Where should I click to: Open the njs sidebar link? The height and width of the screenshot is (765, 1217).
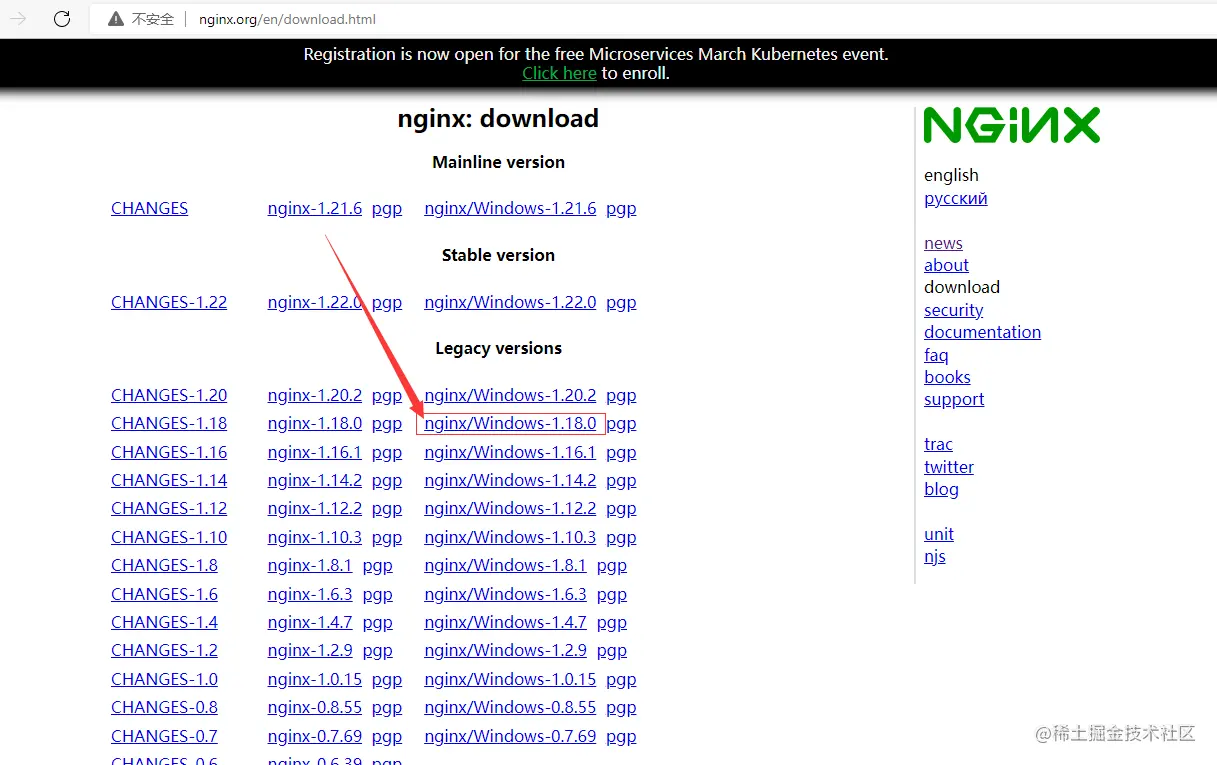point(935,557)
